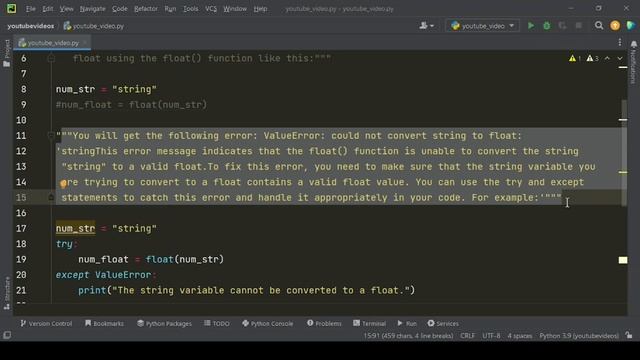This screenshot has height=360, width=640.
Task: Click youtube_video.py breadcrumb file
Action: [94, 26]
